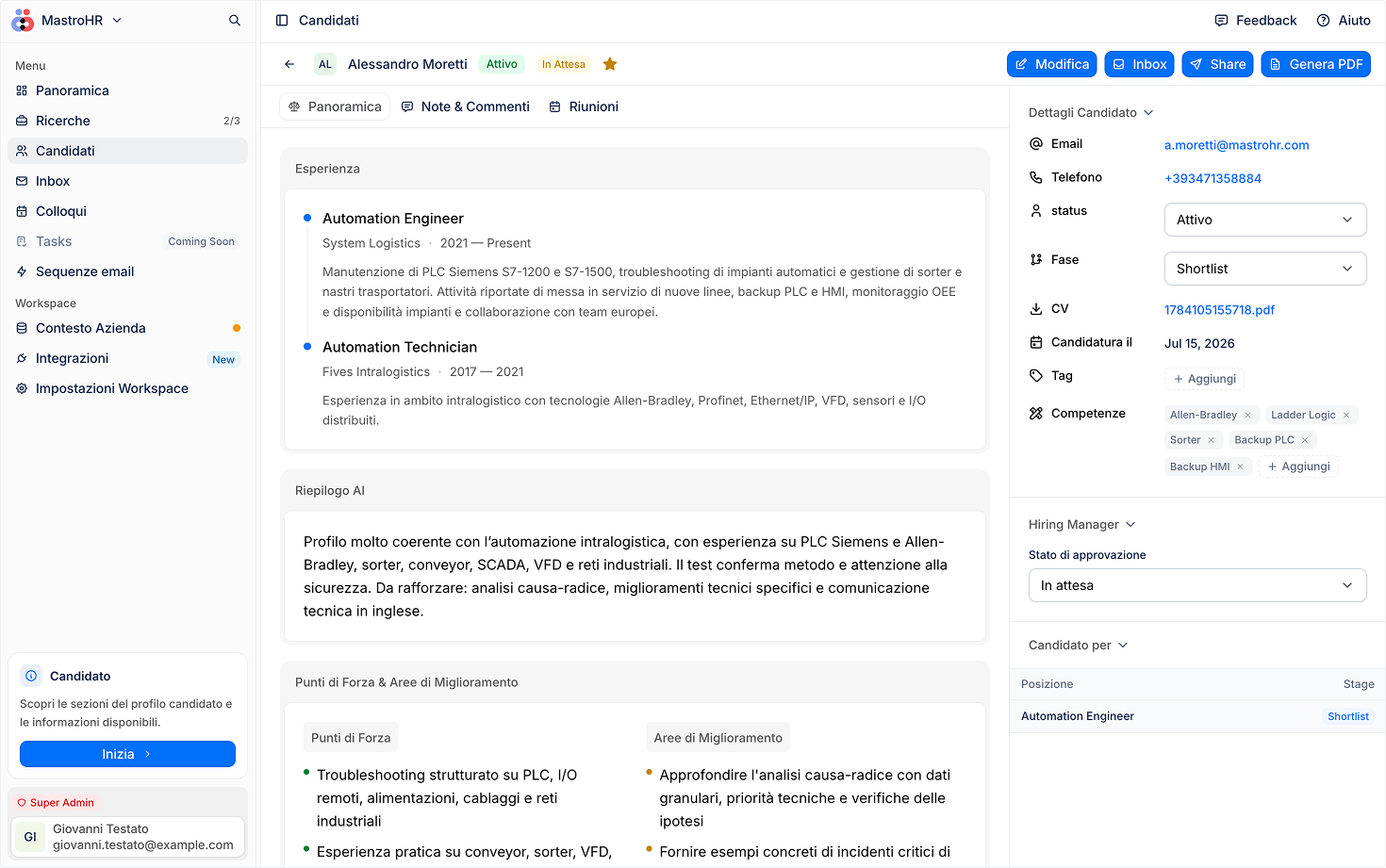1386x868 pixels.
Task: Click the MastroHR logo icon
Action: [x=23, y=21]
